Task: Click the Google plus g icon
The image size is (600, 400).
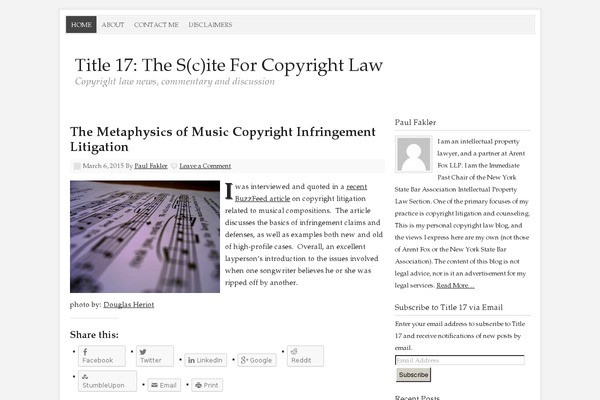Action: click(x=244, y=360)
